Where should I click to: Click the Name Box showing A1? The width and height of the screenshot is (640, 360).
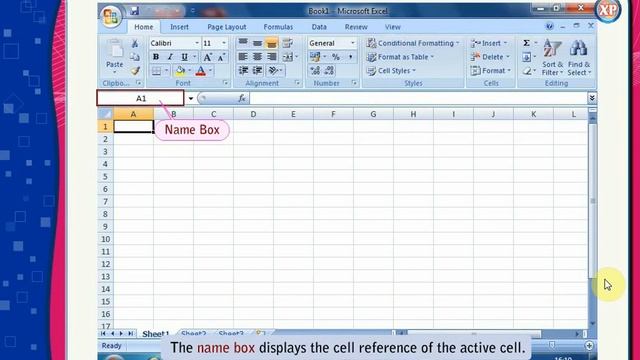pos(140,98)
